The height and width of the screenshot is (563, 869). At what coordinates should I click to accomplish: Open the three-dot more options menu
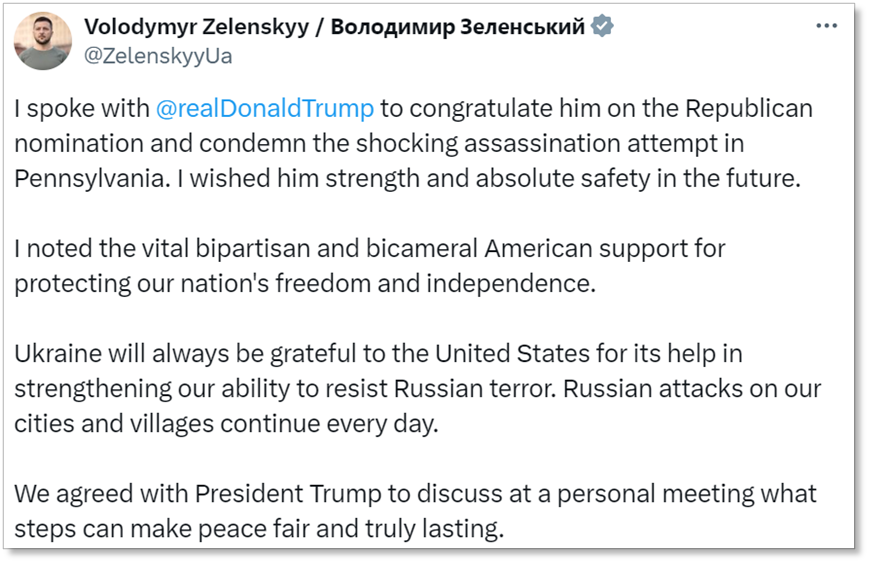point(827,26)
